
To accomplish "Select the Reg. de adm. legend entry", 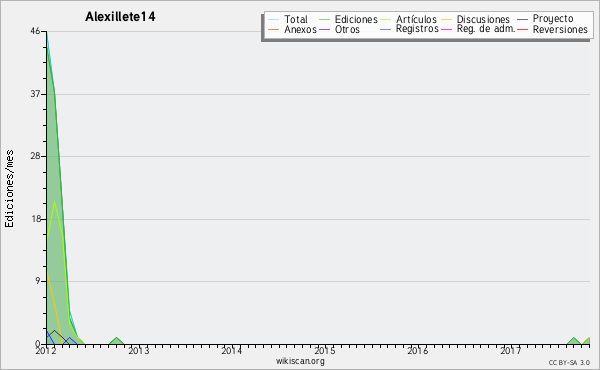I will [486, 29].
